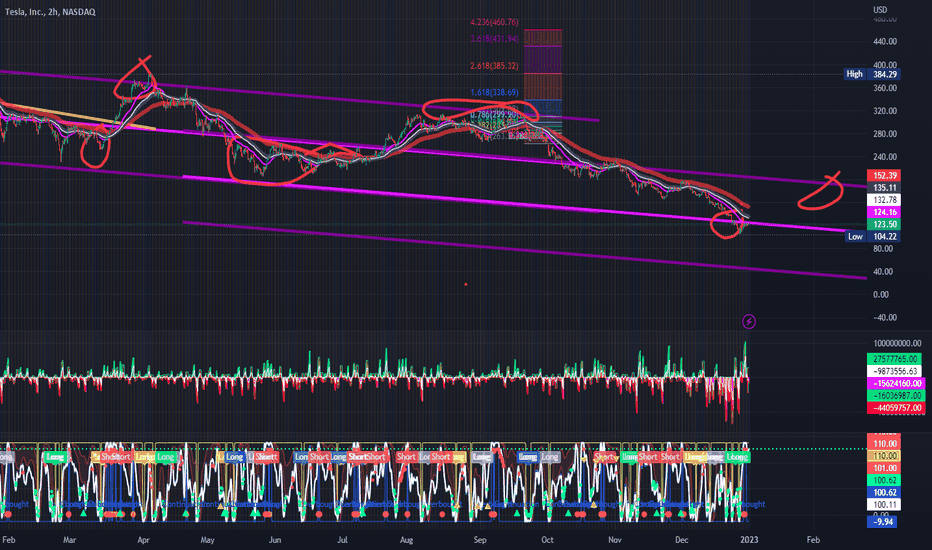This screenshot has height=550, width=932.
Task: Click the Apr label on time axis
Action: click(143, 540)
